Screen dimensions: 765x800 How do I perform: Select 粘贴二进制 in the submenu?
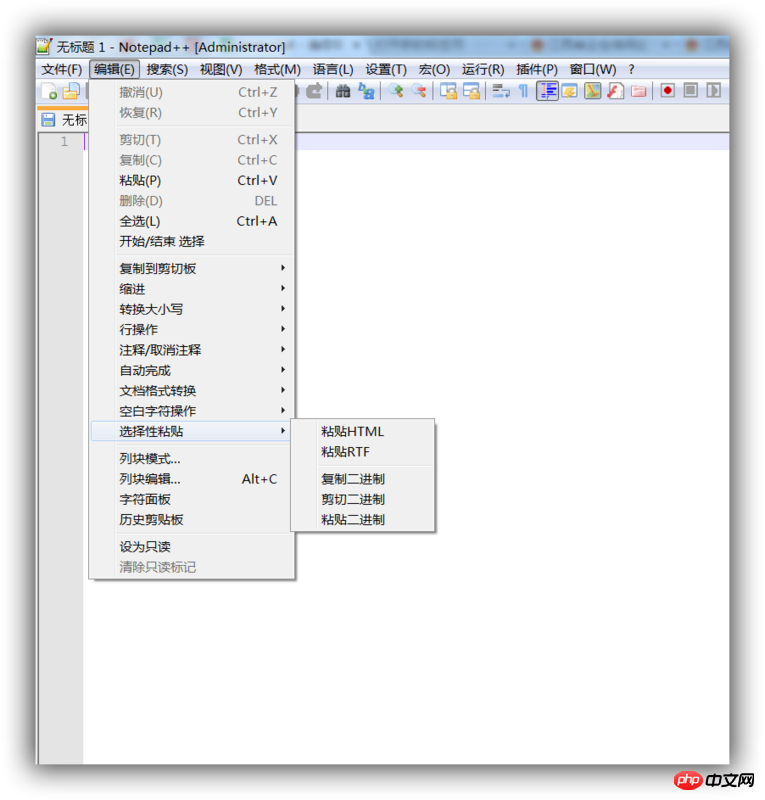pos(363,520)
